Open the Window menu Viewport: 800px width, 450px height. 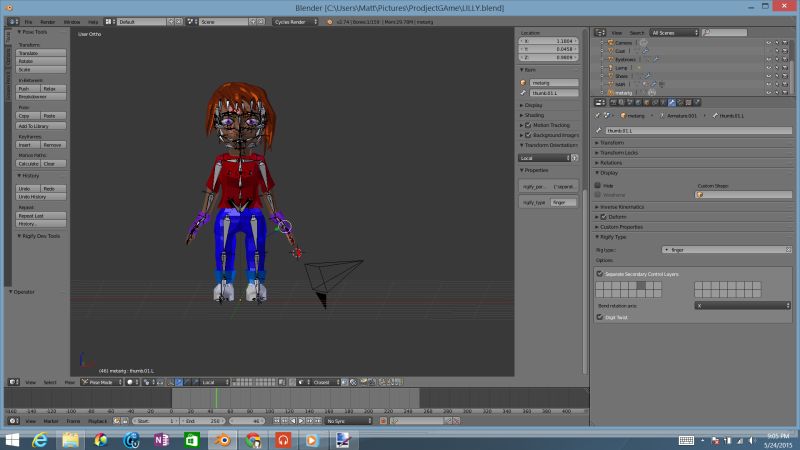[72, 22]
